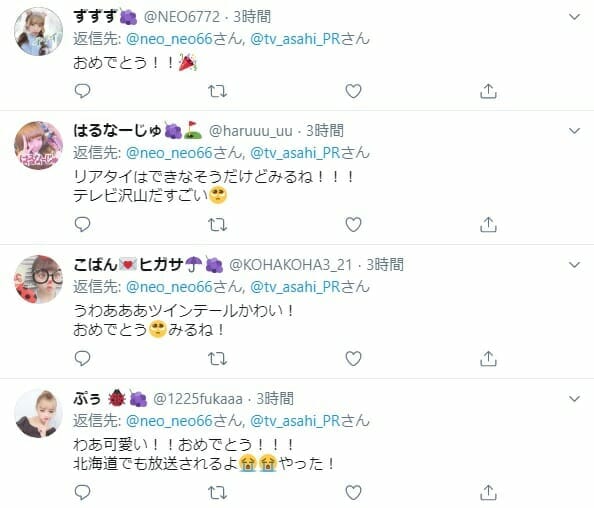Share the @1225fukaaa tweet
The image size is (594, 508).
[x=488, y=492]
